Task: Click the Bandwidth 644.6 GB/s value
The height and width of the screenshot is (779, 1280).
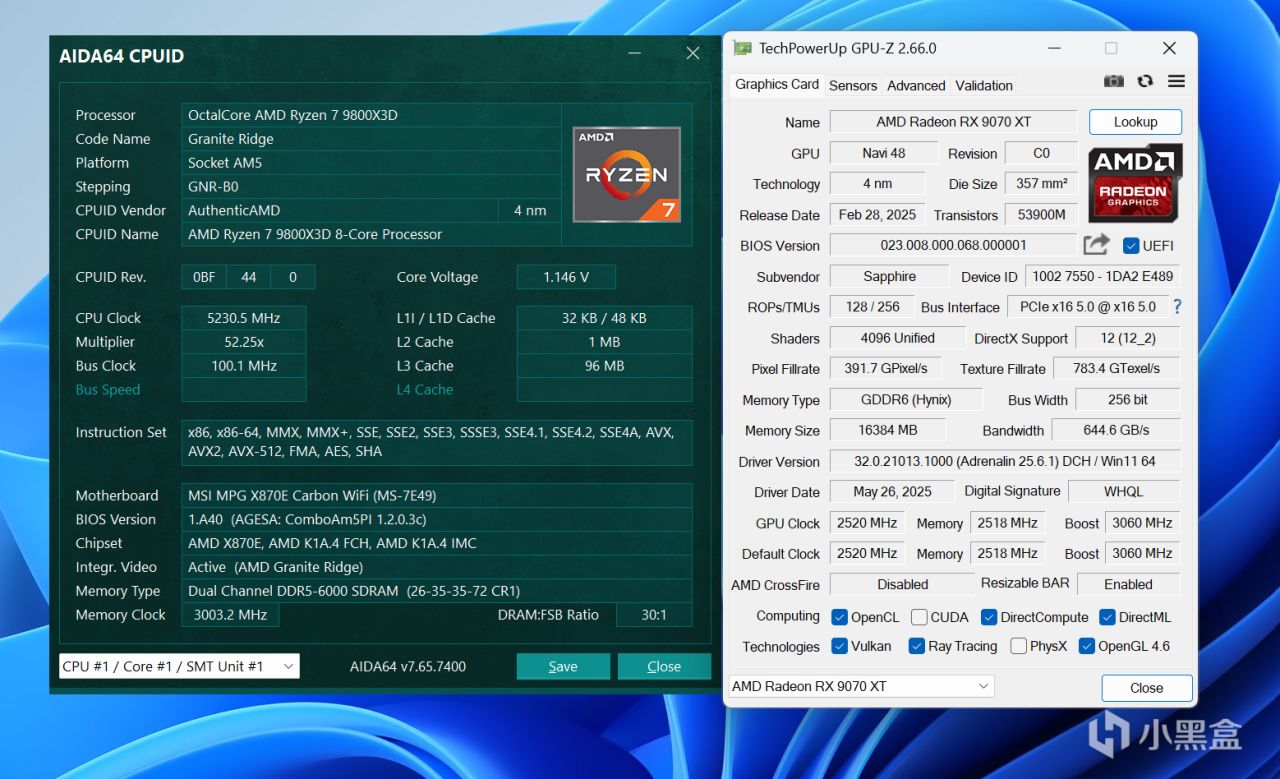Action: [x=1117, y=430]
